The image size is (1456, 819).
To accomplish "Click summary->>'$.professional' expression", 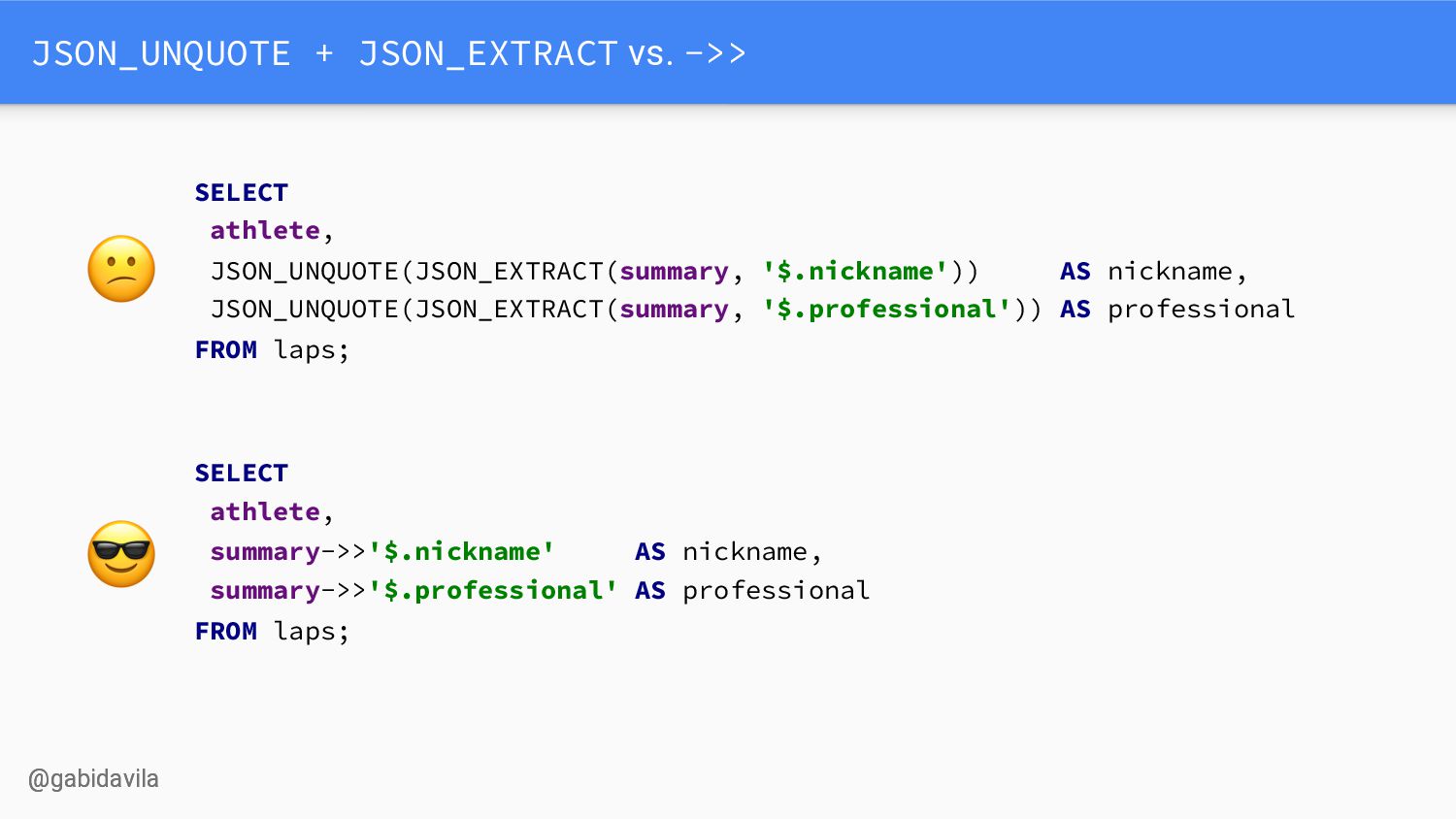I will 414,591.
